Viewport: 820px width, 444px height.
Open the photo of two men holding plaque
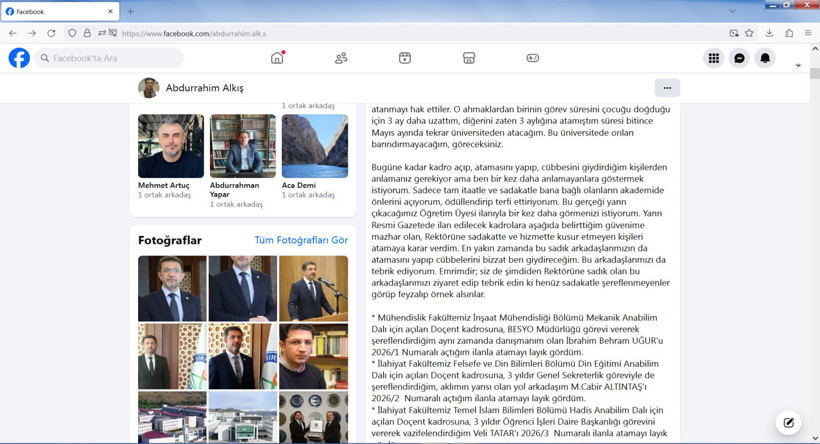(313, 417)
